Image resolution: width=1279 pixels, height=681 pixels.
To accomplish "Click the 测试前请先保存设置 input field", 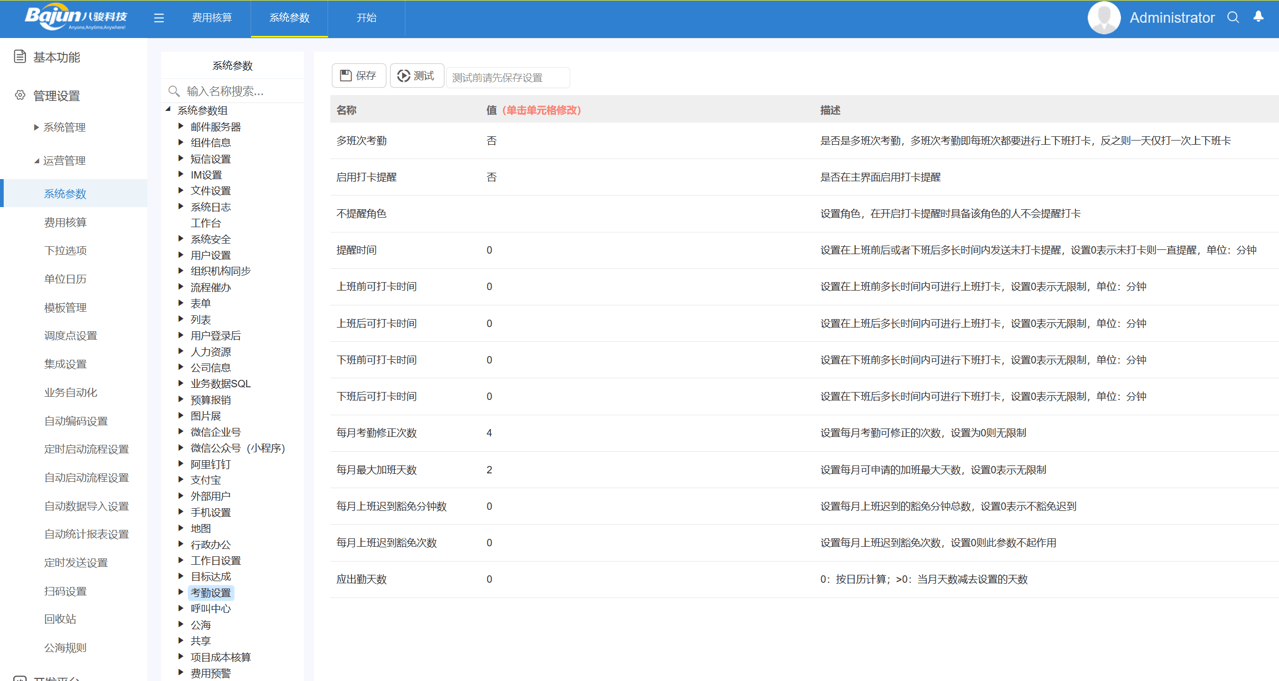I will tap(507, 76).
